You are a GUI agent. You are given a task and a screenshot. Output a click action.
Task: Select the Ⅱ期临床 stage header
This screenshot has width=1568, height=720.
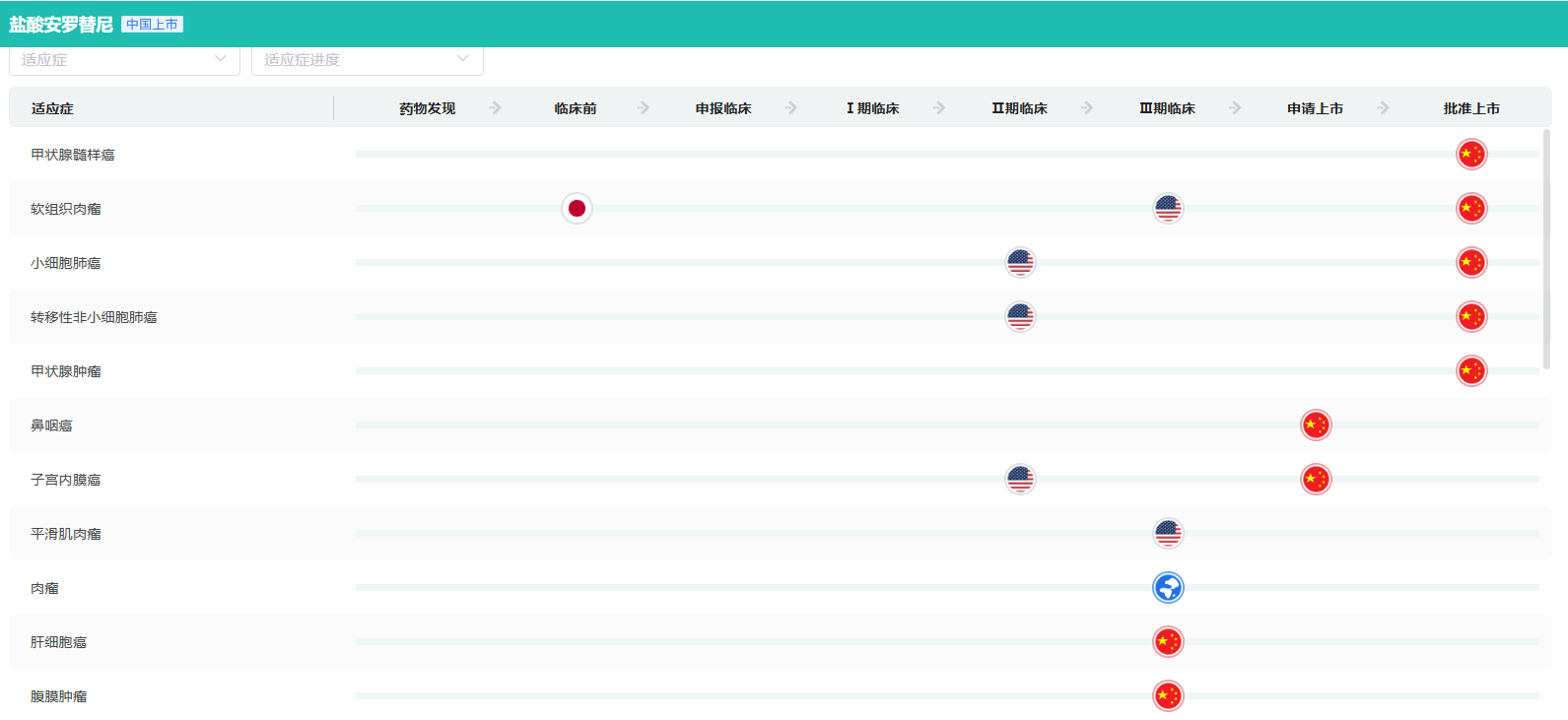click(x=1020, y=108)
